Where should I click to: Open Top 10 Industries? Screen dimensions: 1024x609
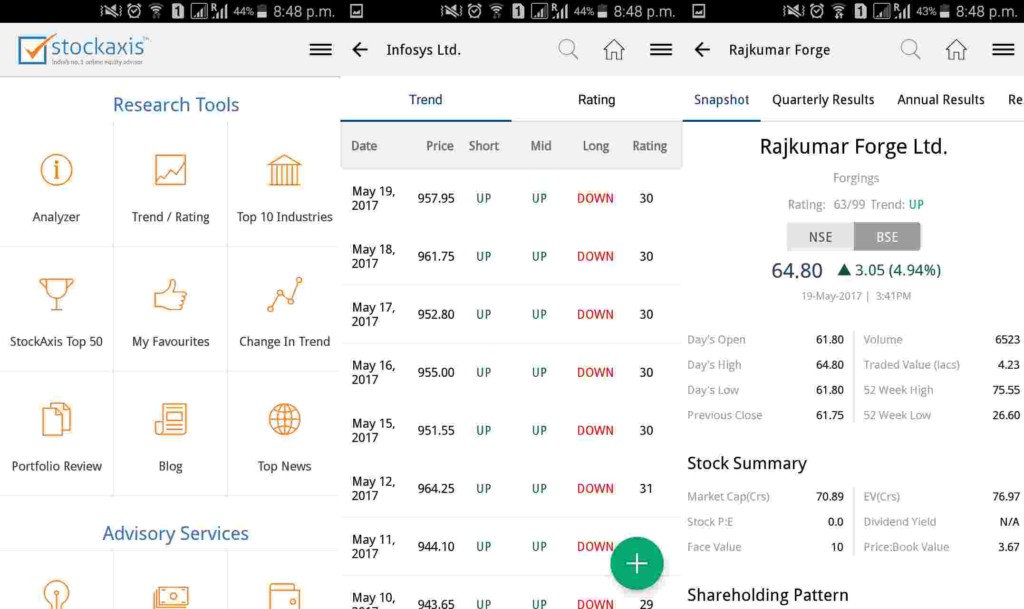tap(284, 185)
